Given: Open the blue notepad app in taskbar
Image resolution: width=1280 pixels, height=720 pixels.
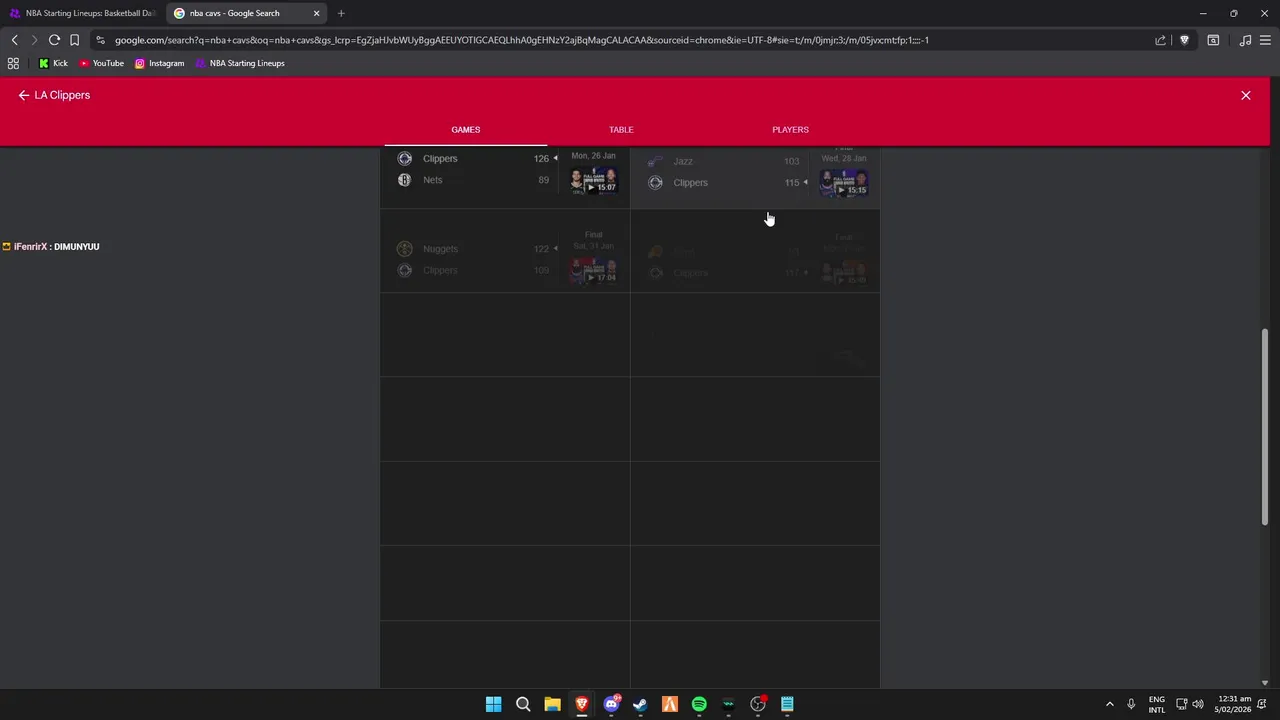Looking at the screenshot, I should [787, 704].
